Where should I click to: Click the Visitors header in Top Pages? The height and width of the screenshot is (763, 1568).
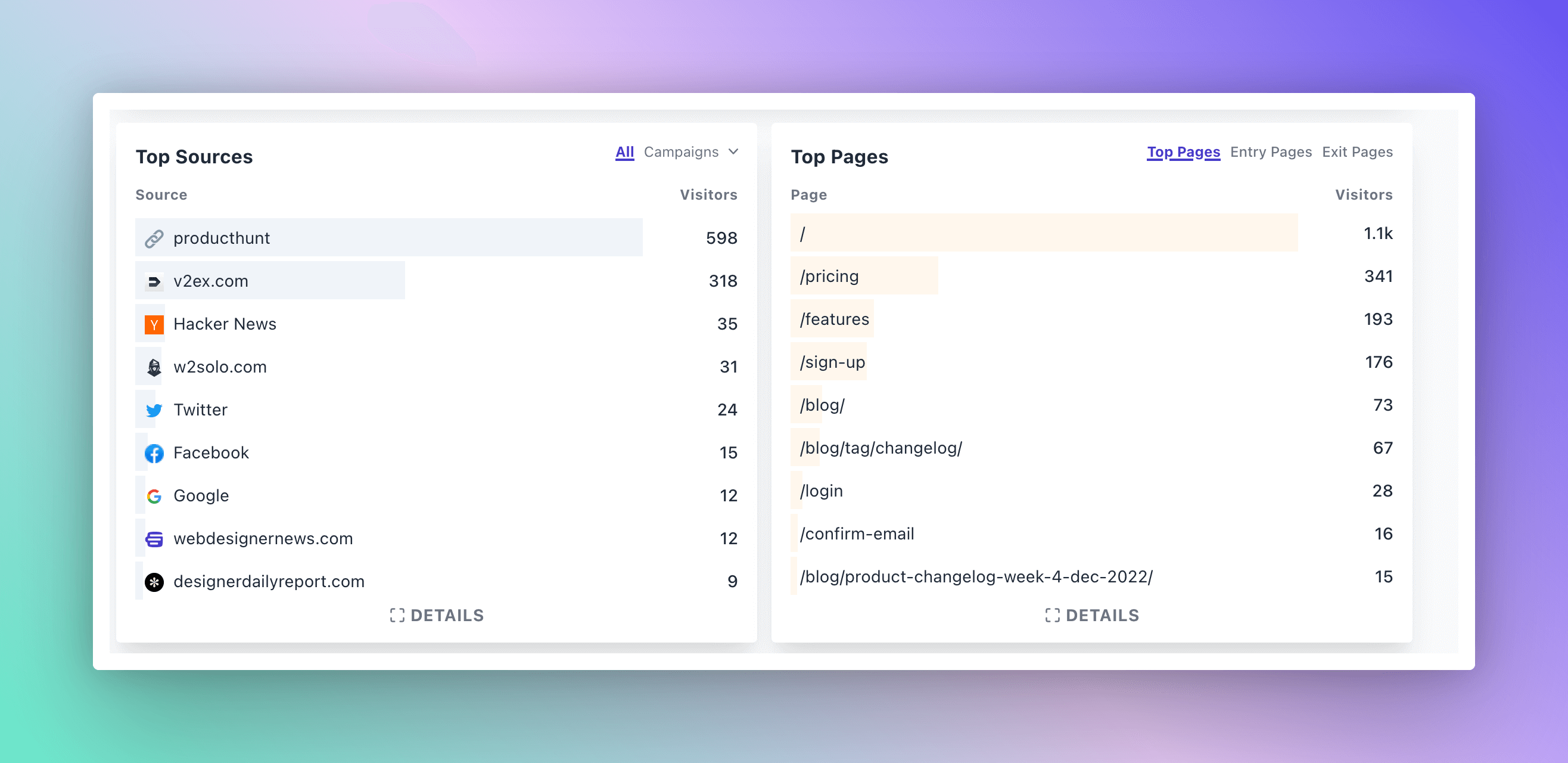pos(1364,195)
